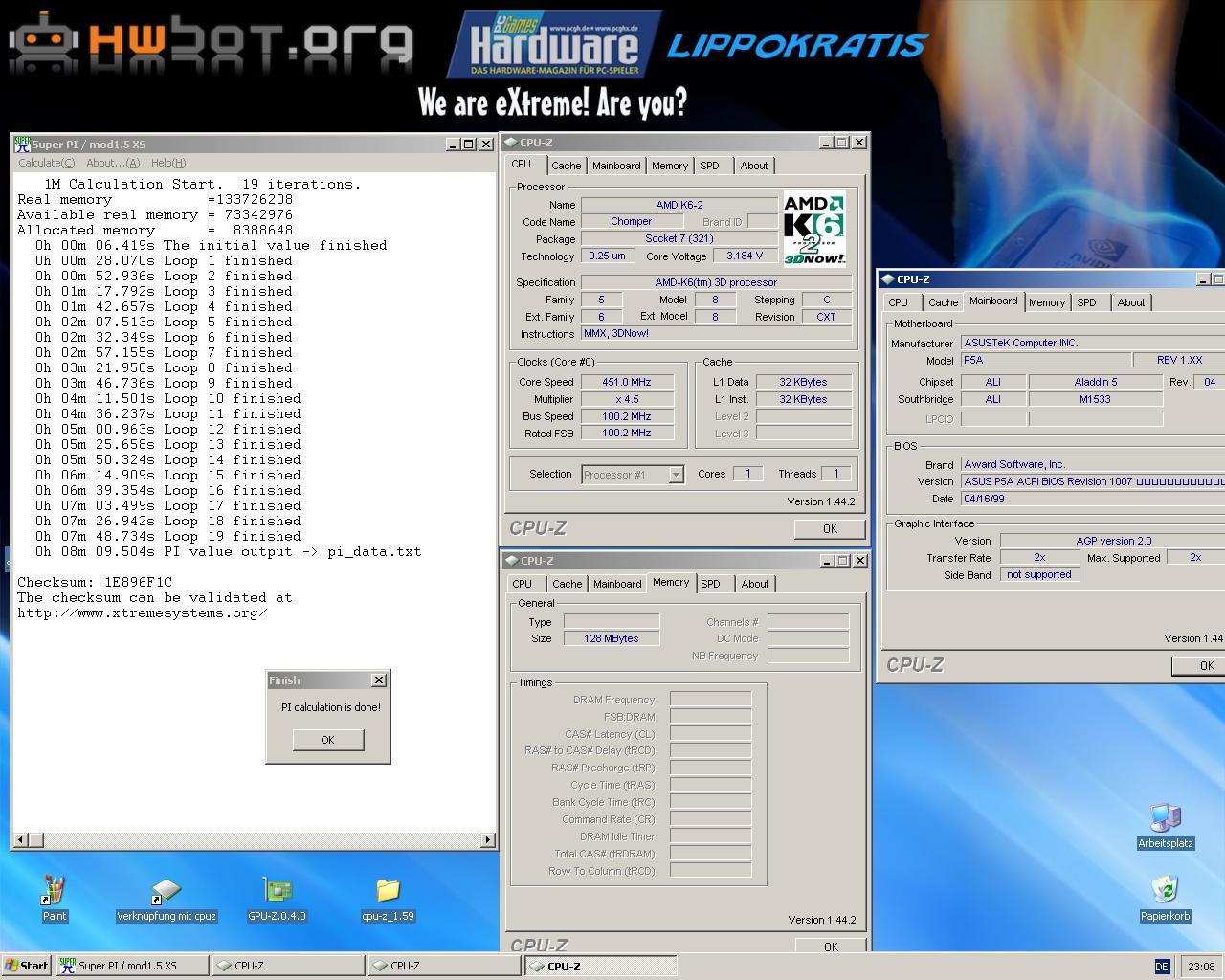Select Cache tab in Mainboard CPU-Z window
1225x980 pixels.
[x=943, y=302]
